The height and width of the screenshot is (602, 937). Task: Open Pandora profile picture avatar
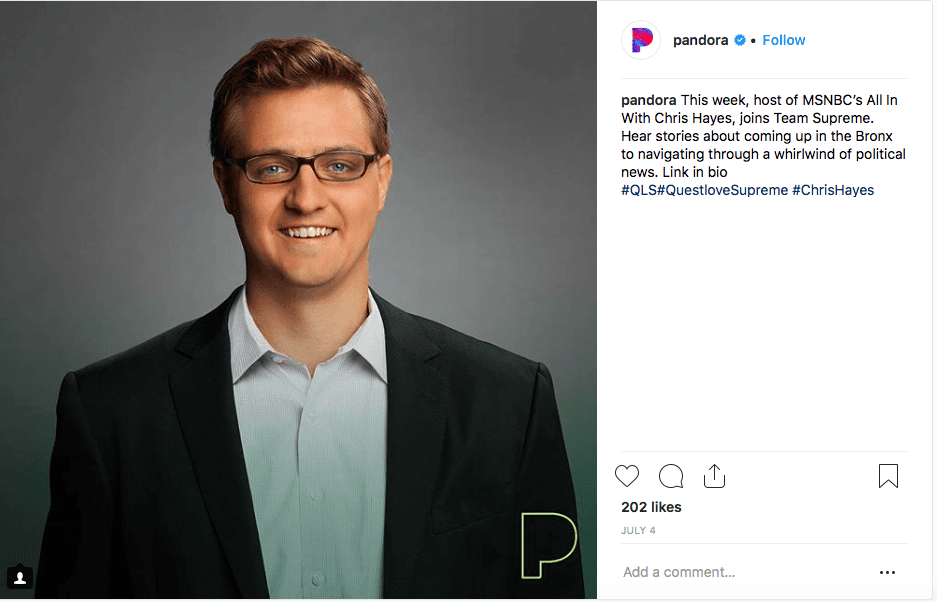(x=641, y=40)
